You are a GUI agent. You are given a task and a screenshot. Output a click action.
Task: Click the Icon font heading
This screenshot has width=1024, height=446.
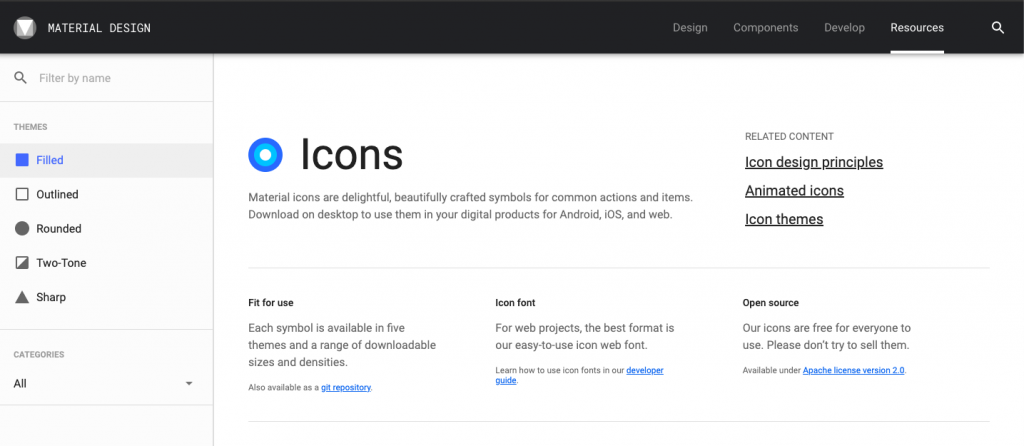tap(515, 303)
